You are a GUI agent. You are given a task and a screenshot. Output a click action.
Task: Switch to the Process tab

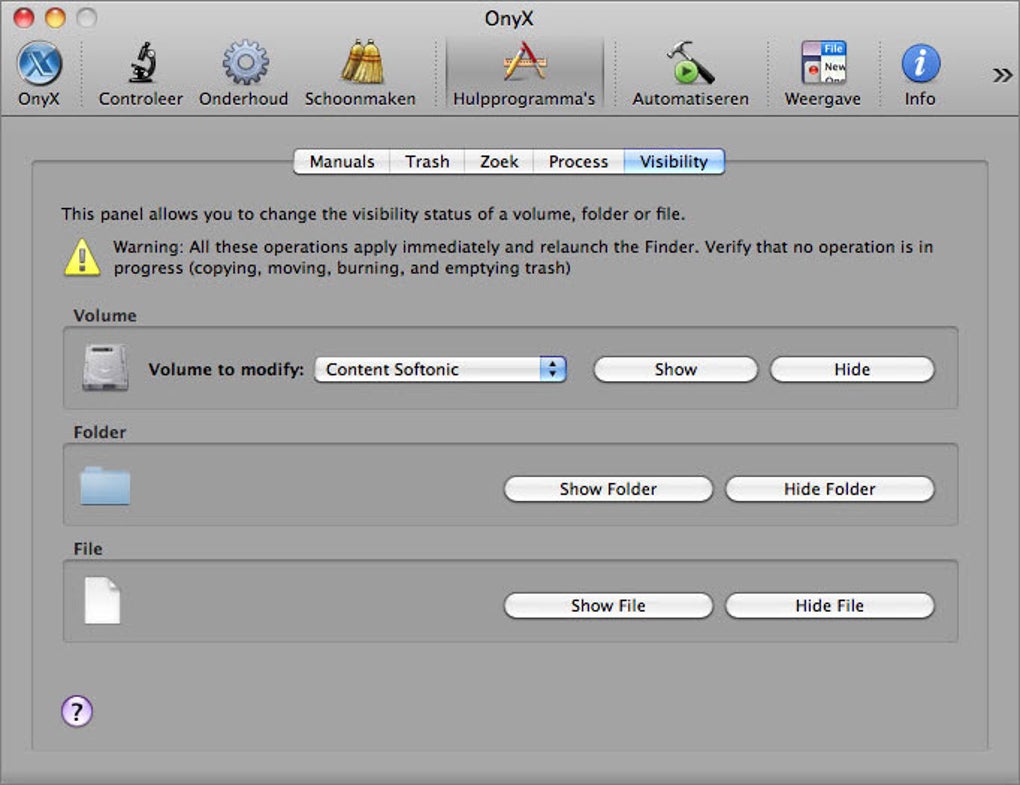pos(578,161)
